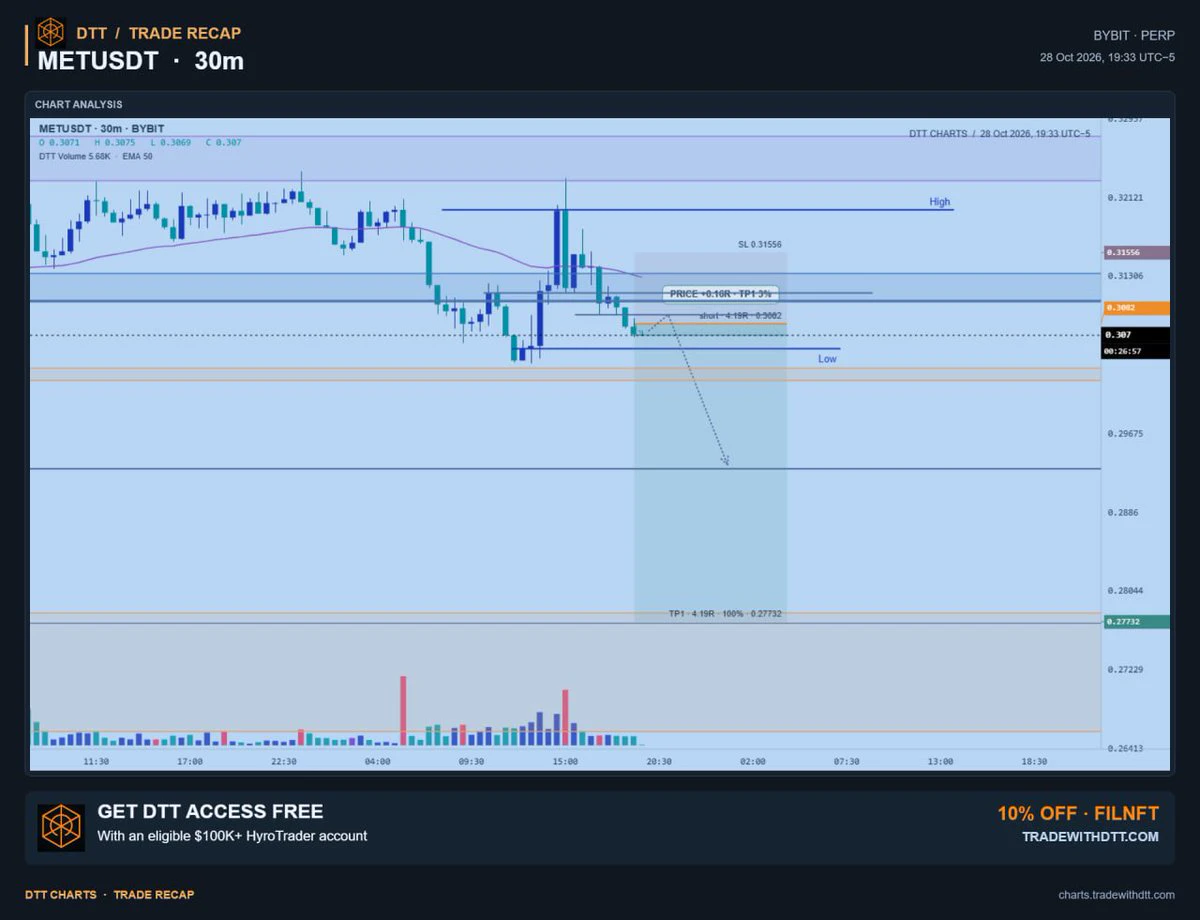
Task: Click the black 0.307 current price tag
Action: point(1136,335)
